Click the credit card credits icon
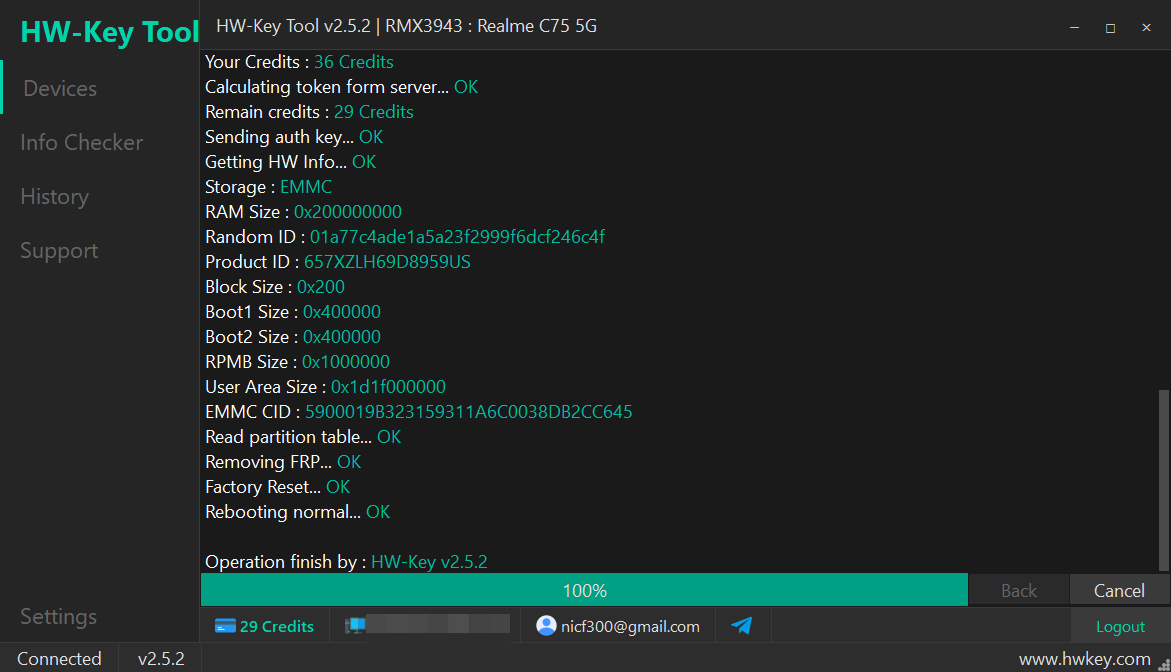1171x672 pixels. [225, 626]
